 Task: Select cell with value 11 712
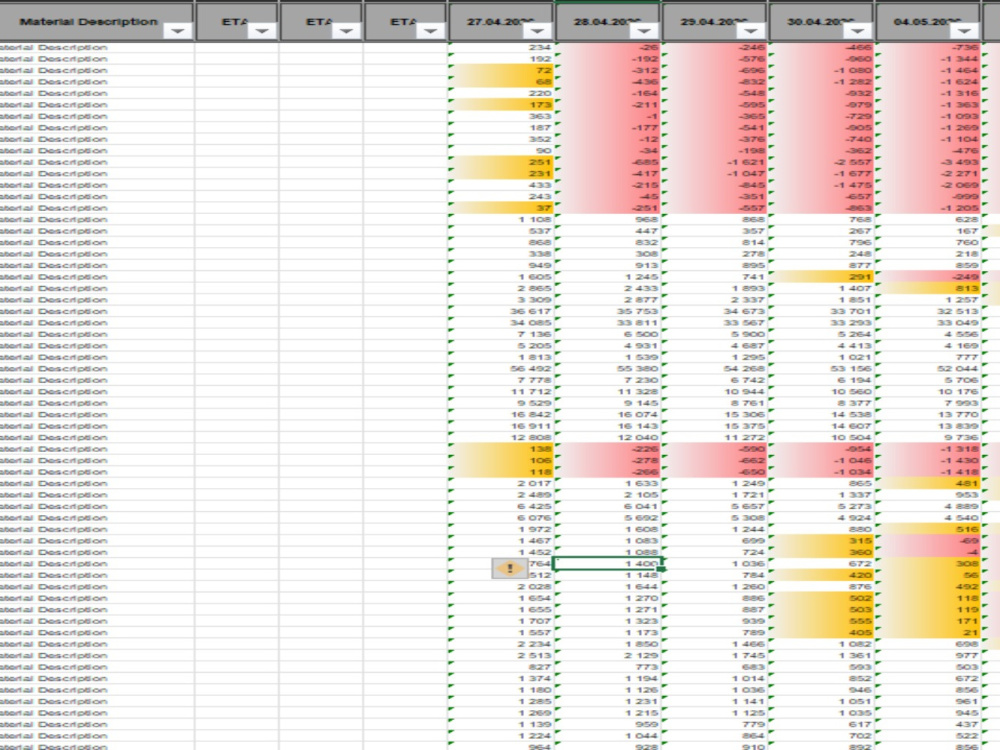point(501,392)
